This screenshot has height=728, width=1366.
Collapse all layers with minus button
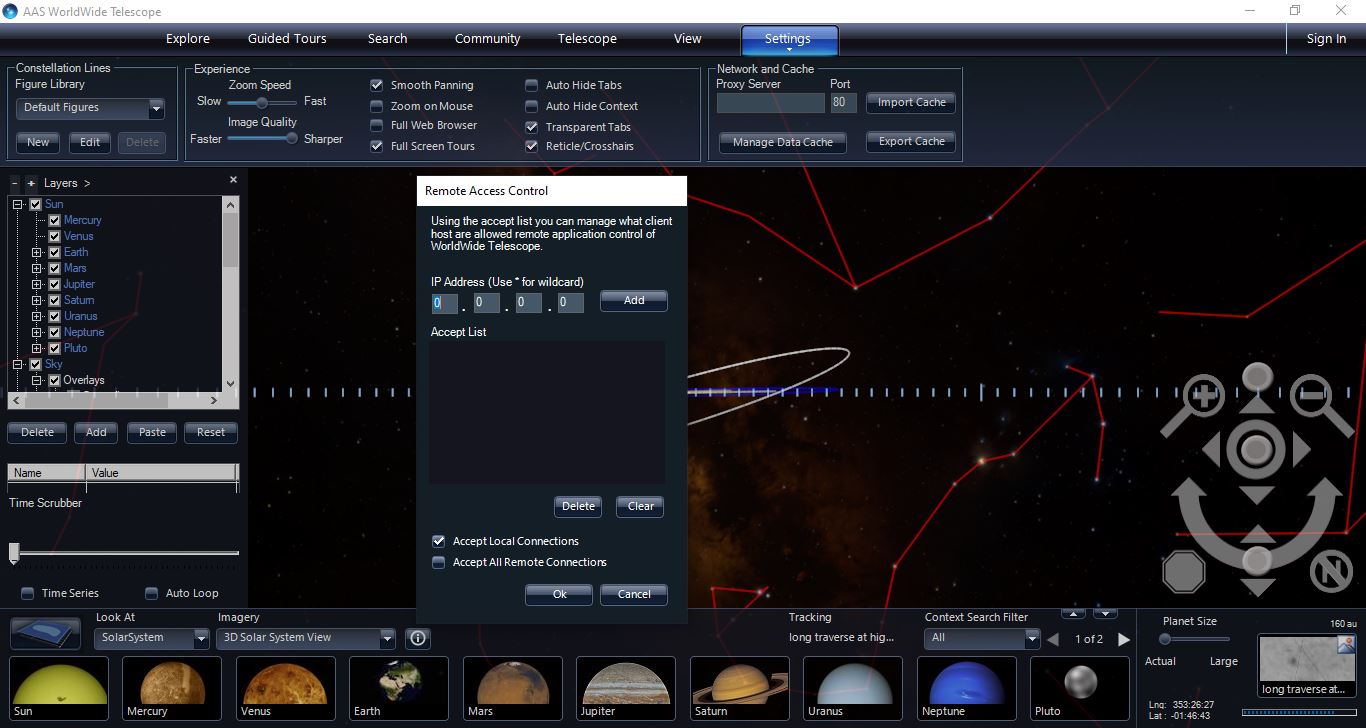tap(15, 183)
